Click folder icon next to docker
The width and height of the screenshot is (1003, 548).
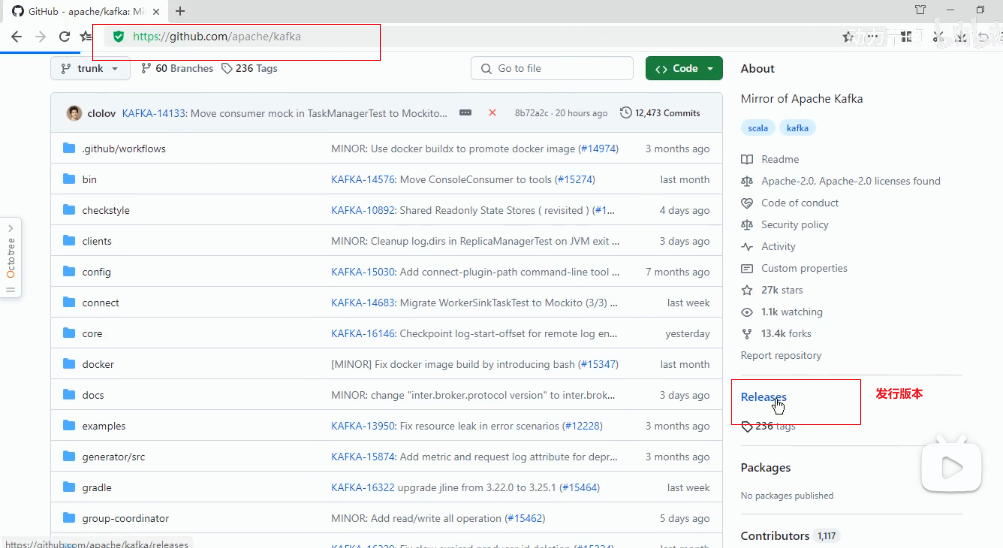[x=69, y=364]
